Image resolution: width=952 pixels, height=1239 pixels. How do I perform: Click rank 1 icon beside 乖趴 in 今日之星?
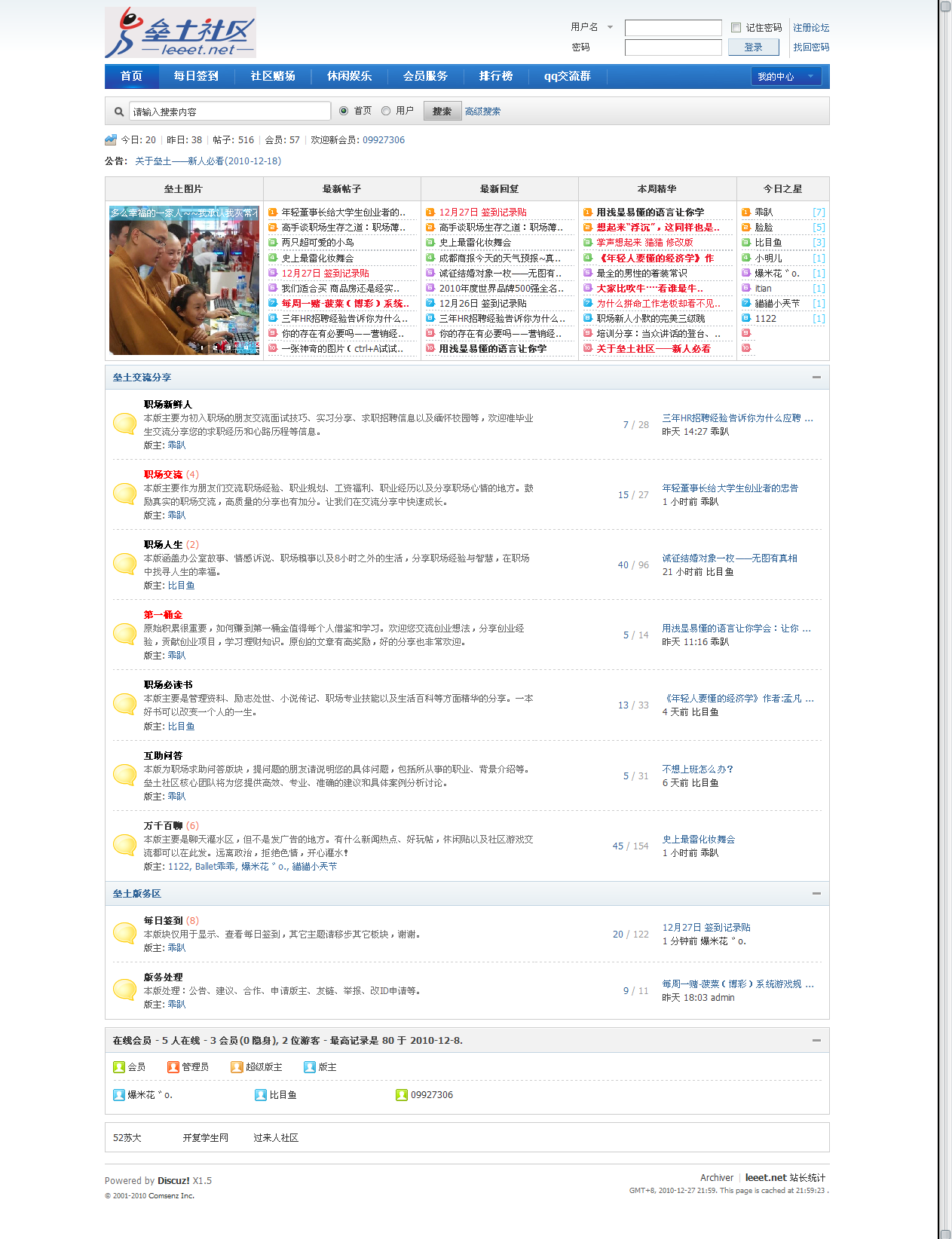coord(746,213)
